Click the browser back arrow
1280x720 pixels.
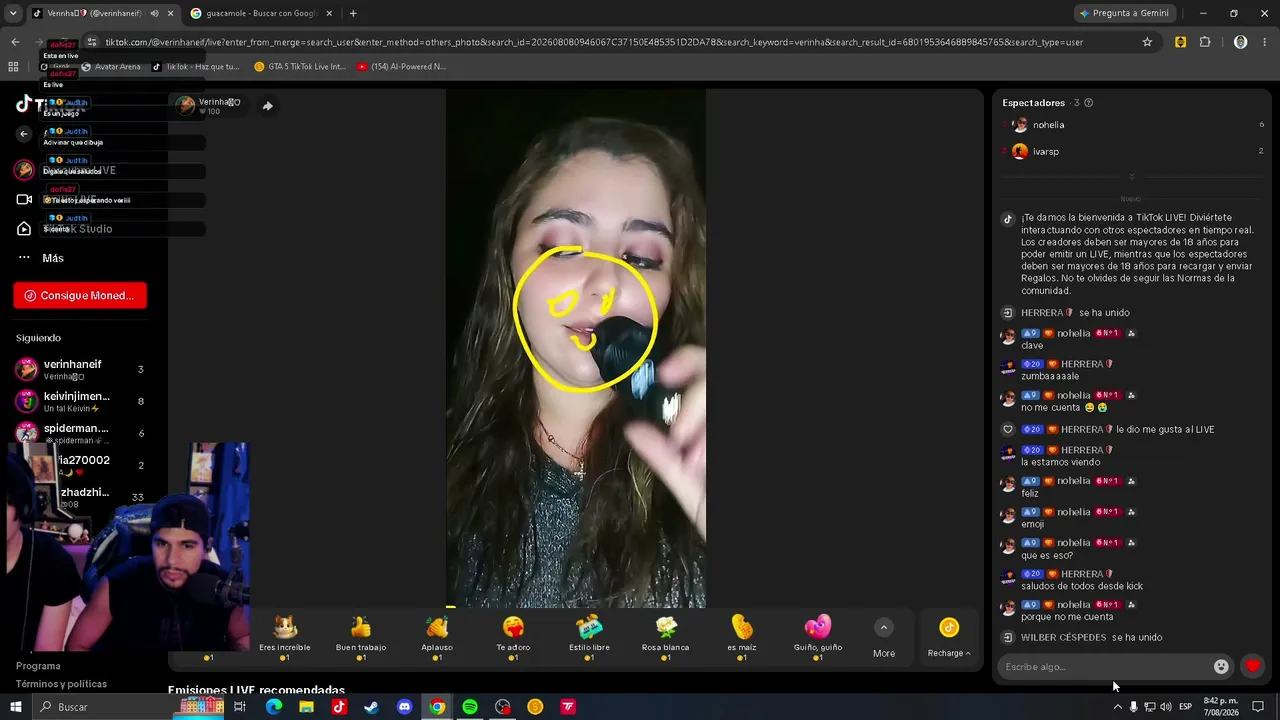pos(15,42)
